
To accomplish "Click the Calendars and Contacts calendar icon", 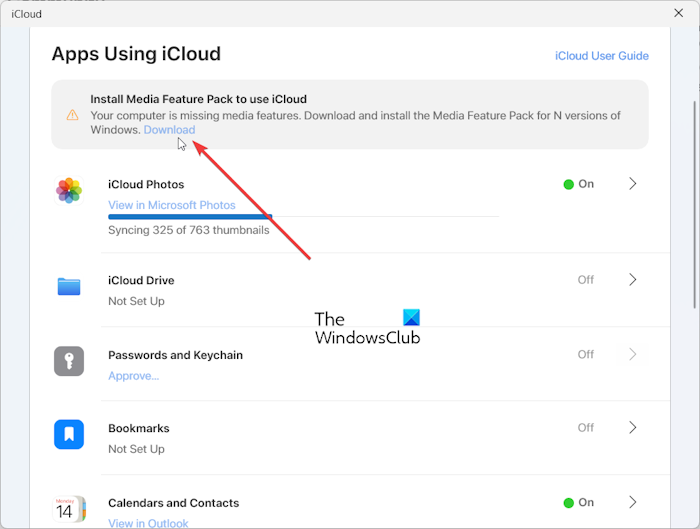I will pyautogui.click(x=69, y=509).
